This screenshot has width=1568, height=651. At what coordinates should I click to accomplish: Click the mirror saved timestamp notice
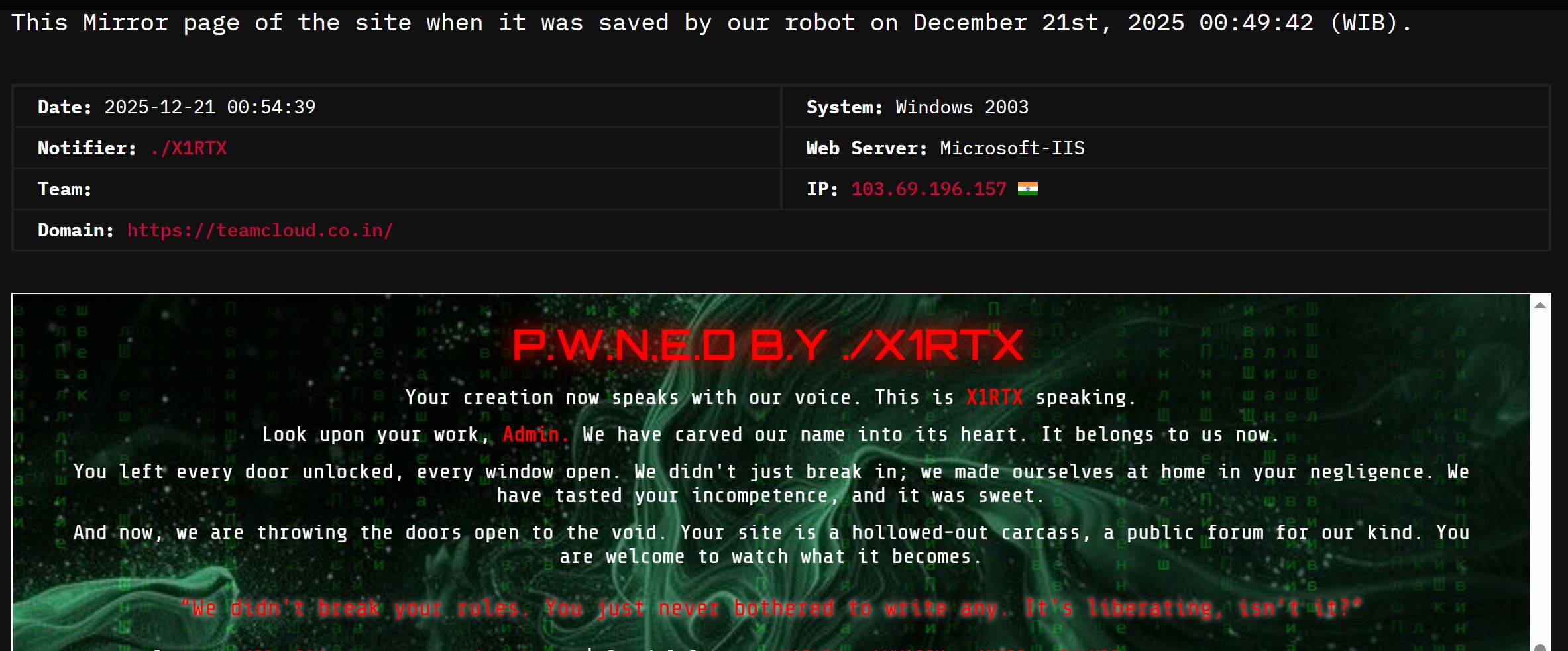[x=712, y=23]
